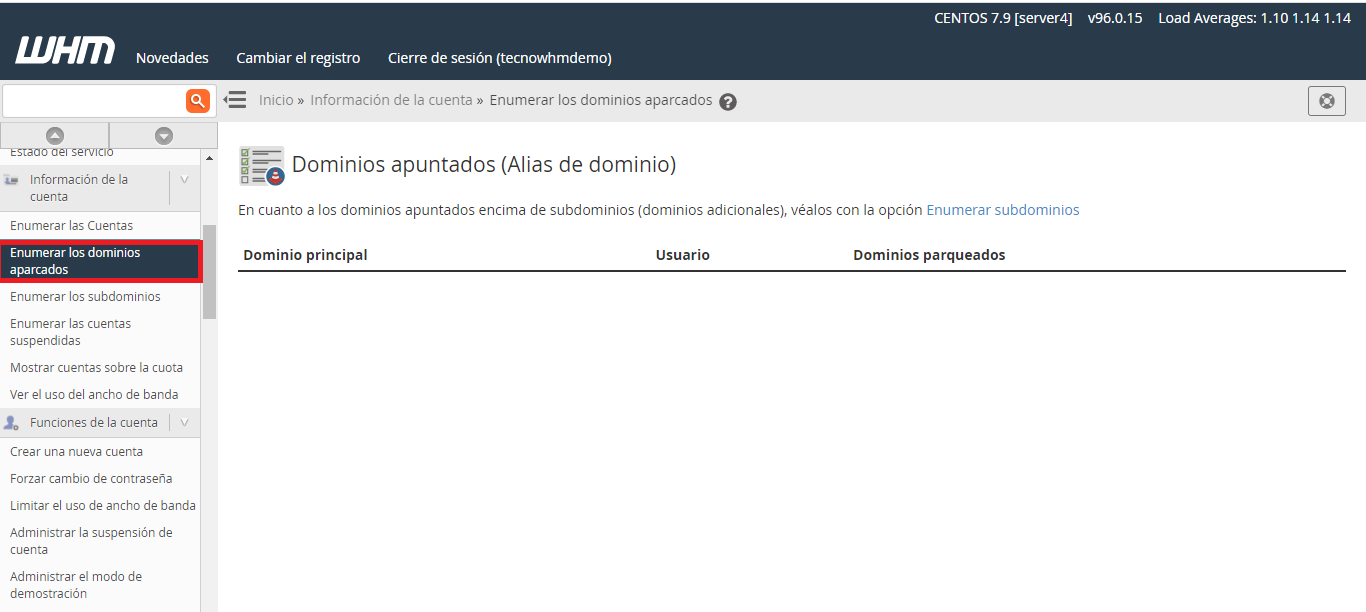Open Enumerar las Cuentas in sidebar

[x=71, y=226]
